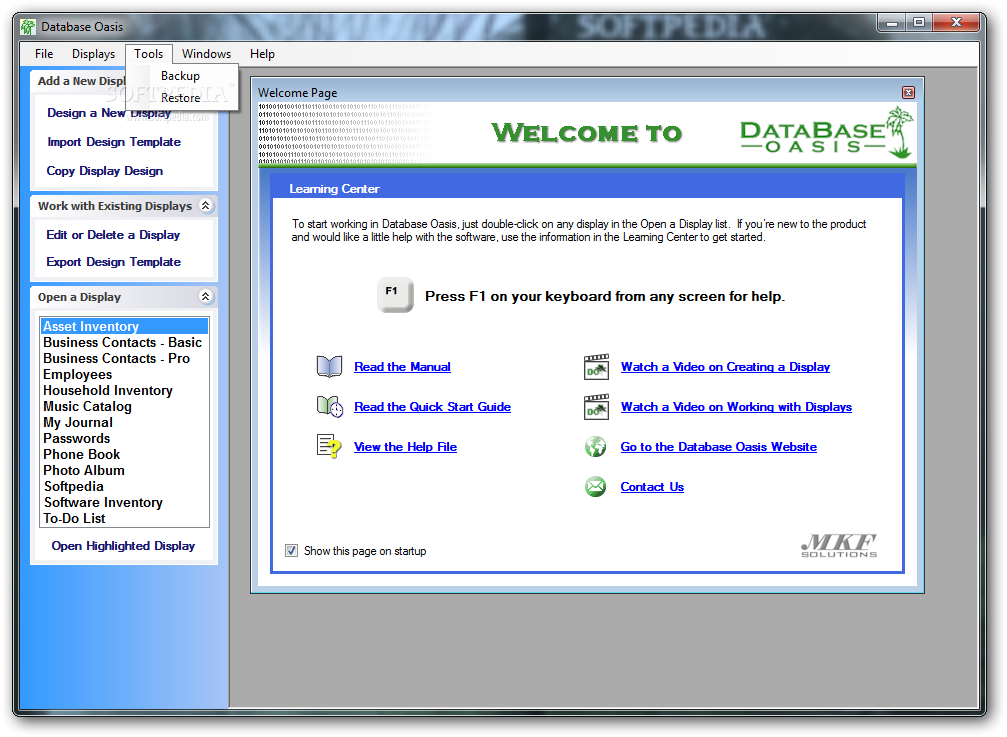1007x737 pixels.
Task: Uncheck Show this page on startup
Action: click(x=292, y=551)
